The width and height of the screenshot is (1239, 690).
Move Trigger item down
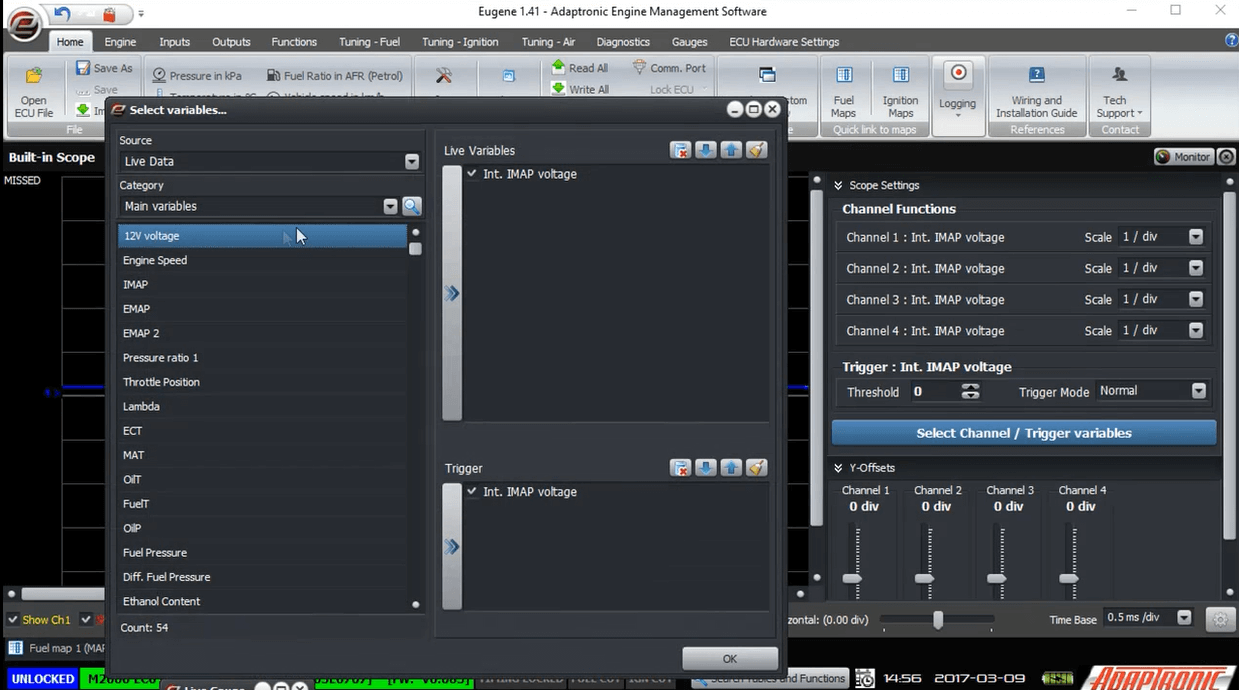point(706,468)
